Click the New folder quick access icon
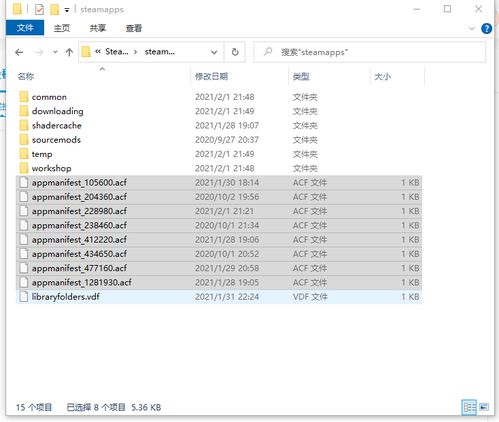 click(54, 10)
